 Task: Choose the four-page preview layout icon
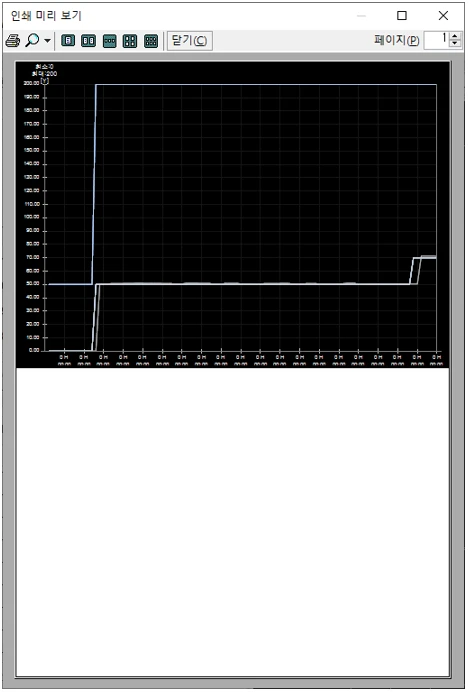pos(130,41)
